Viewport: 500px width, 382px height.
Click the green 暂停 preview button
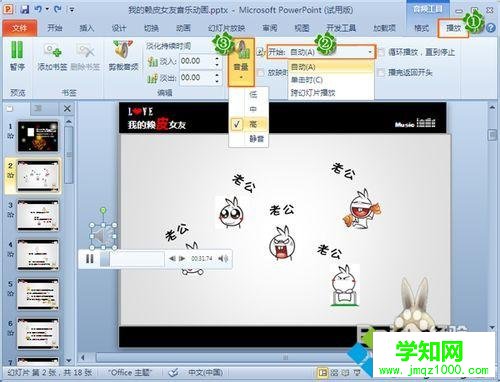click(x=17, y=56)
